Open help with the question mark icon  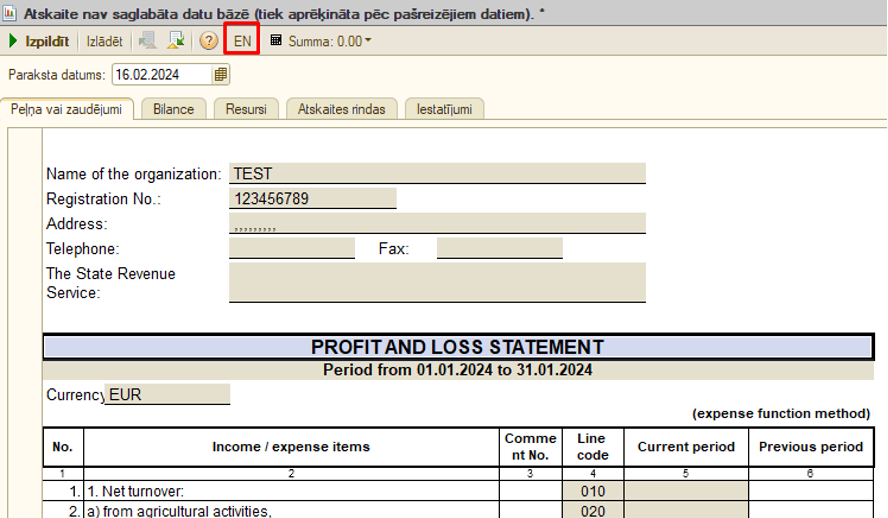pyautogui.click(x=208, y=41)
